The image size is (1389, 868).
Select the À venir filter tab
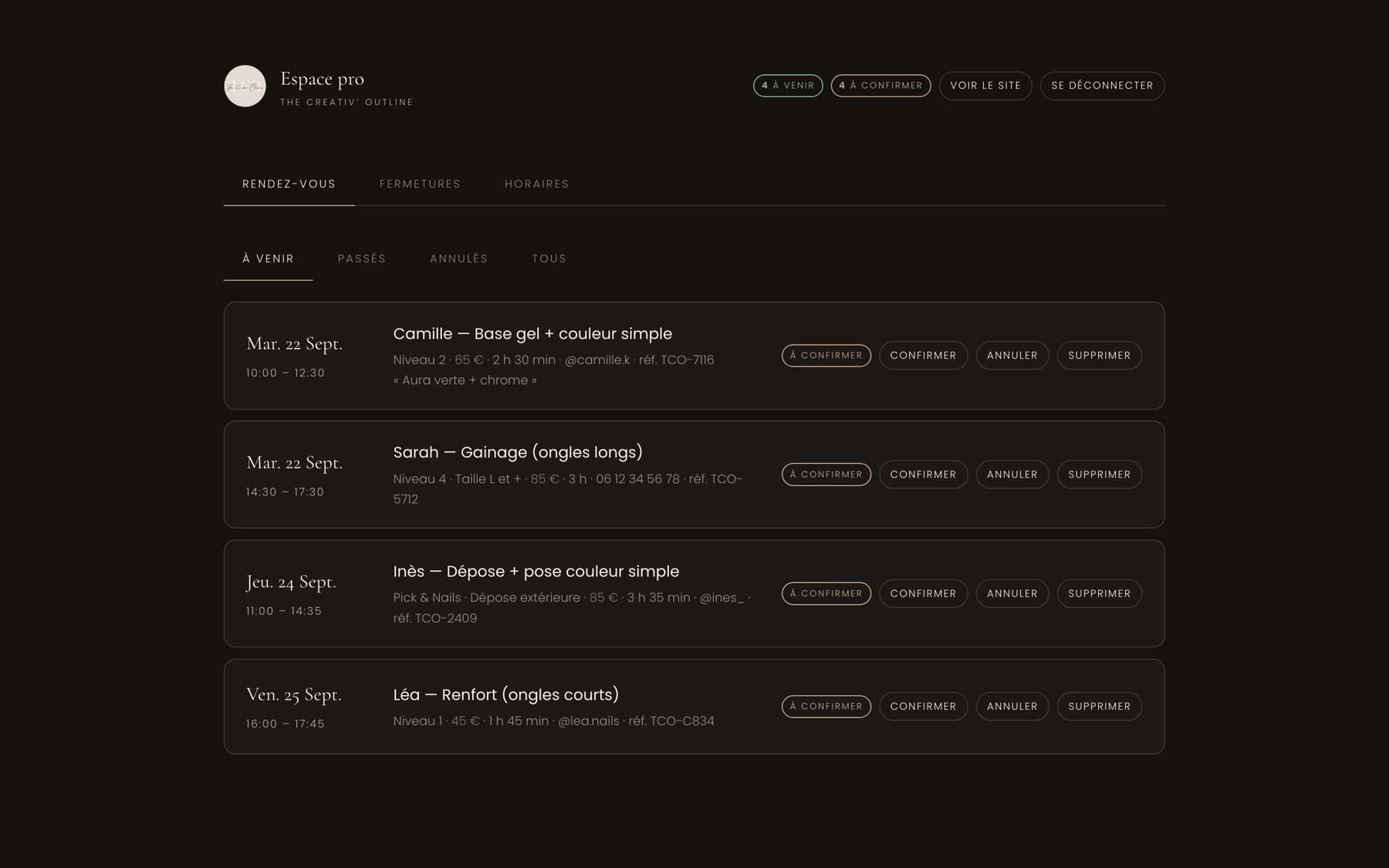click(x=269, y=258)
